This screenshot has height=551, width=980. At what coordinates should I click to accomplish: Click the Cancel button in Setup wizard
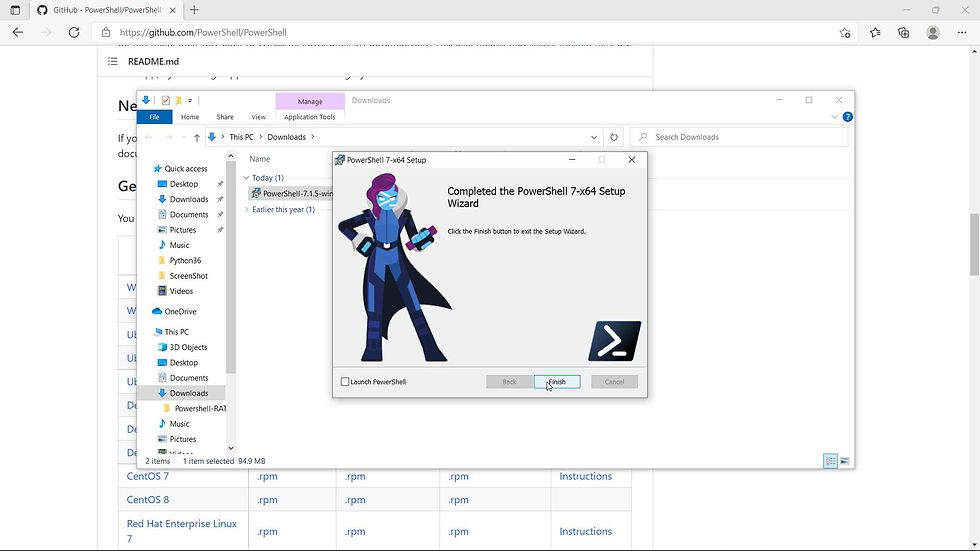pos(614,382)
